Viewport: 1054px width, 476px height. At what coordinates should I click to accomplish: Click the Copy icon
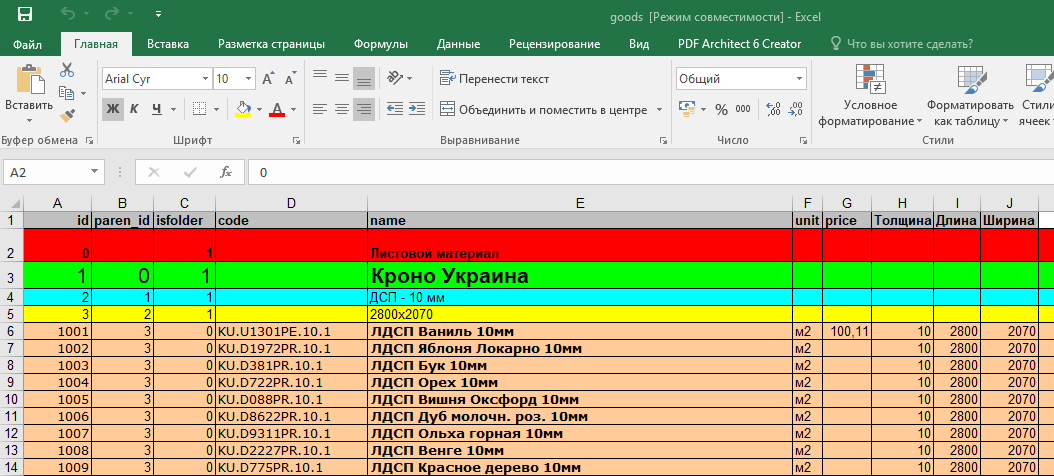click(x=67, y=93)
